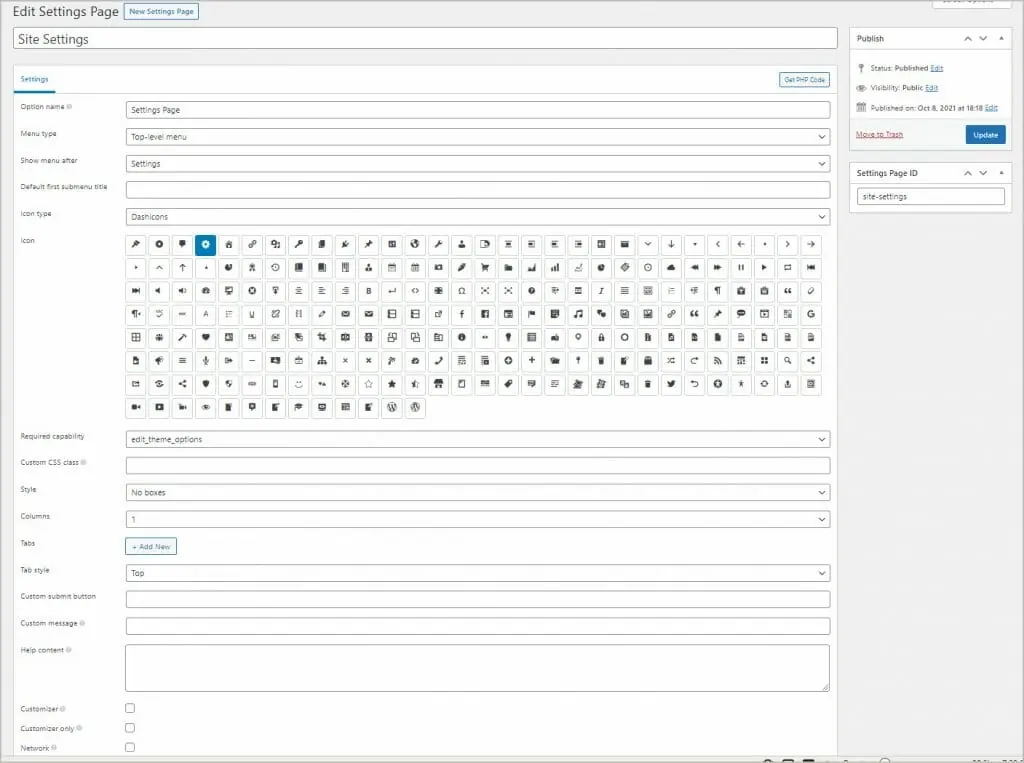The height and width of the screenshot is (763, 1024).
Task: Enable the Network option
Action: pos(130,747)
